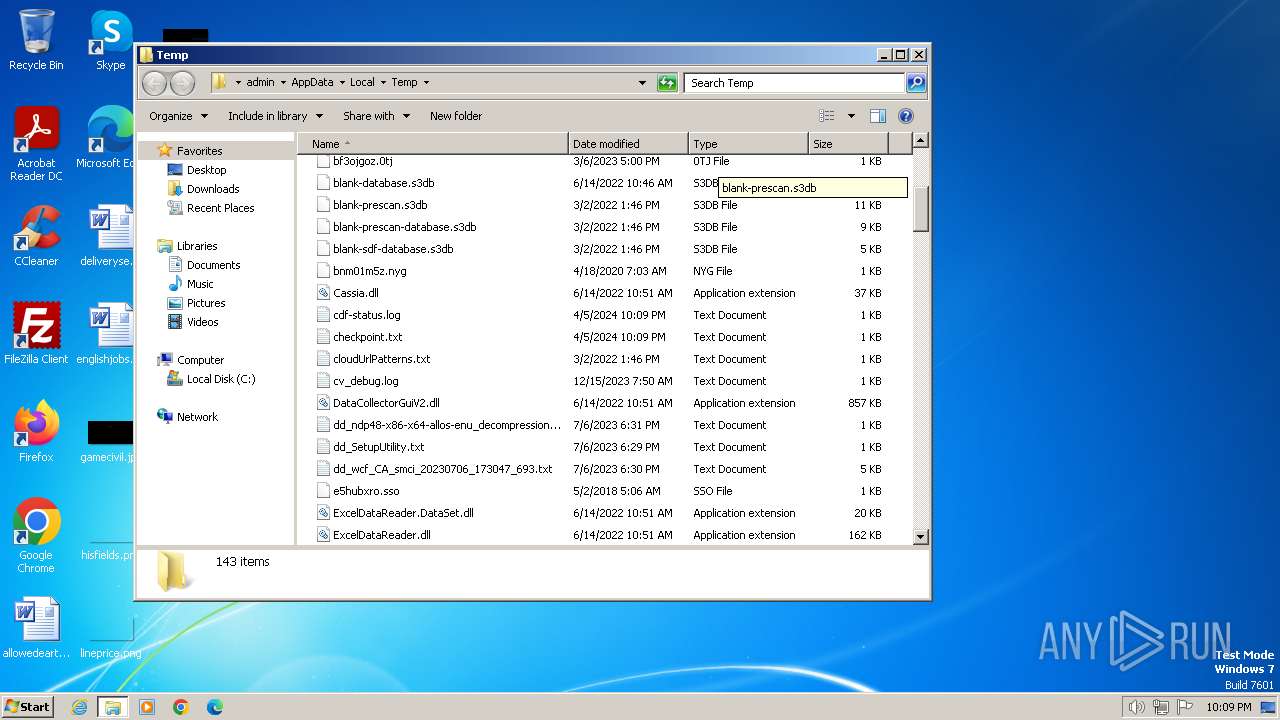Click the Action Center flag tray icon
Viewport: 1280px width, 720px height.
click(1185, 707)
